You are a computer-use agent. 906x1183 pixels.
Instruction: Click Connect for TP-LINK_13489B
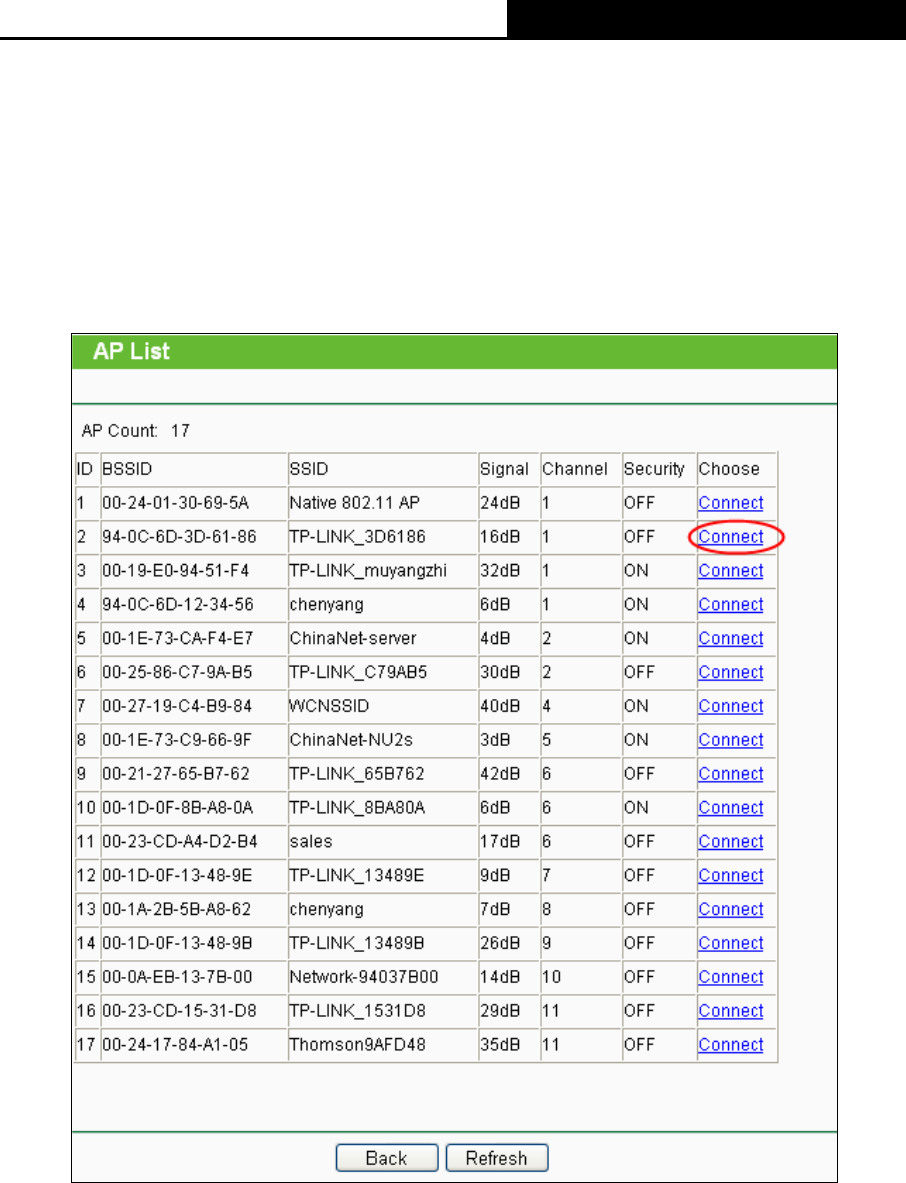730,944
